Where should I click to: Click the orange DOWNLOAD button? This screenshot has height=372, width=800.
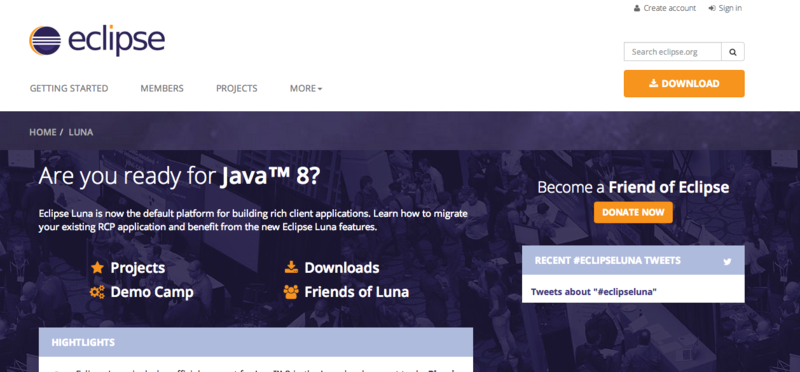pos(684,84)
